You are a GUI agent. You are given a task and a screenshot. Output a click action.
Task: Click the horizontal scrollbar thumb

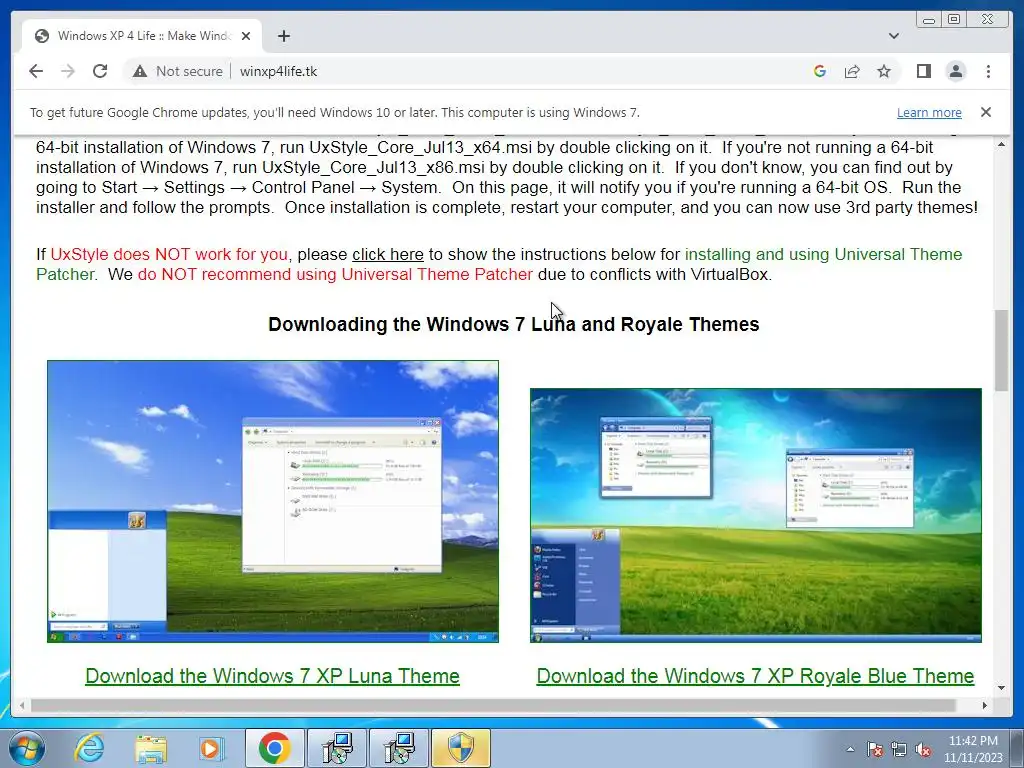tap(493, 705)
